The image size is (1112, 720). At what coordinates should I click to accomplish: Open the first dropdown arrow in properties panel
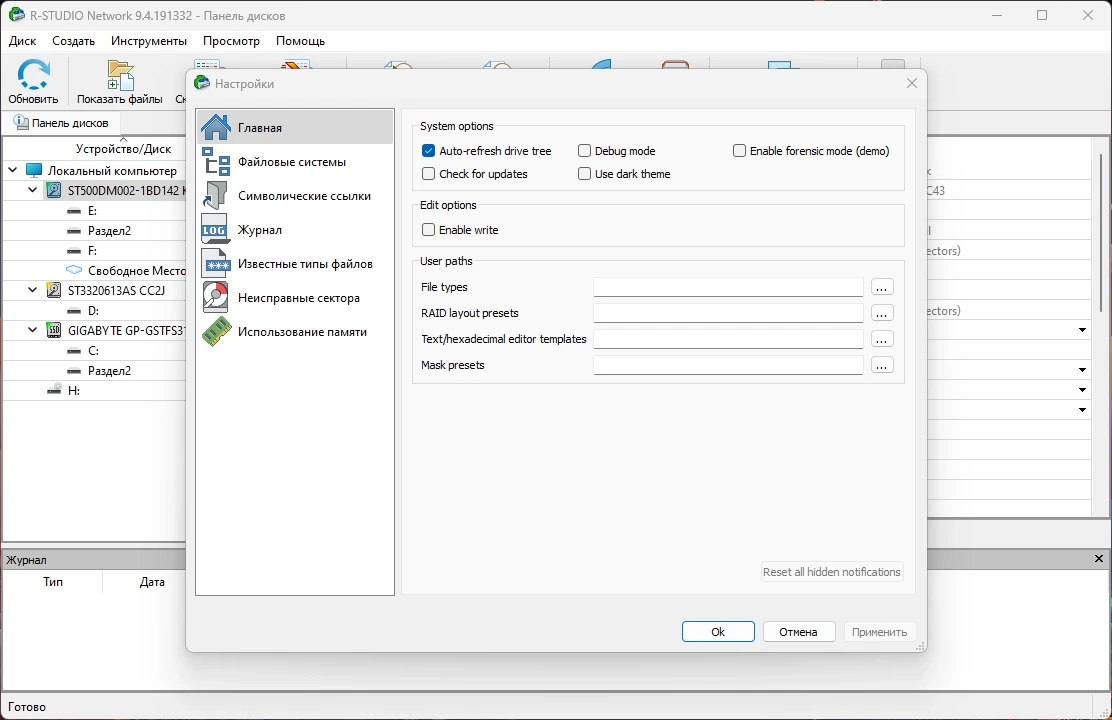click(1082, 330)
